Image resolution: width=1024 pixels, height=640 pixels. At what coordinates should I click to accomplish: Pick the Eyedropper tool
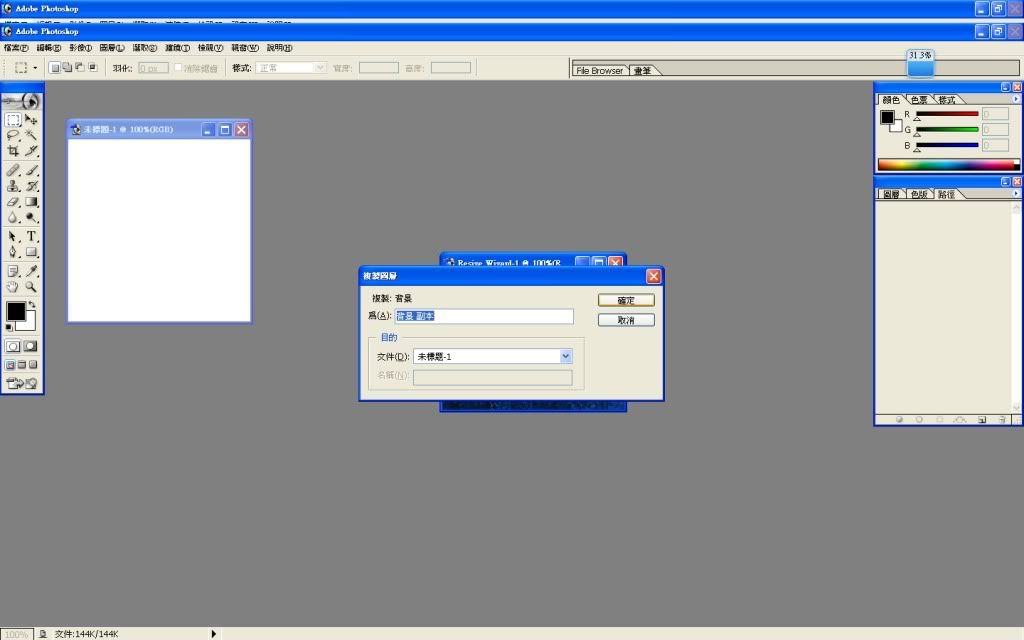[x=32, y=271]
